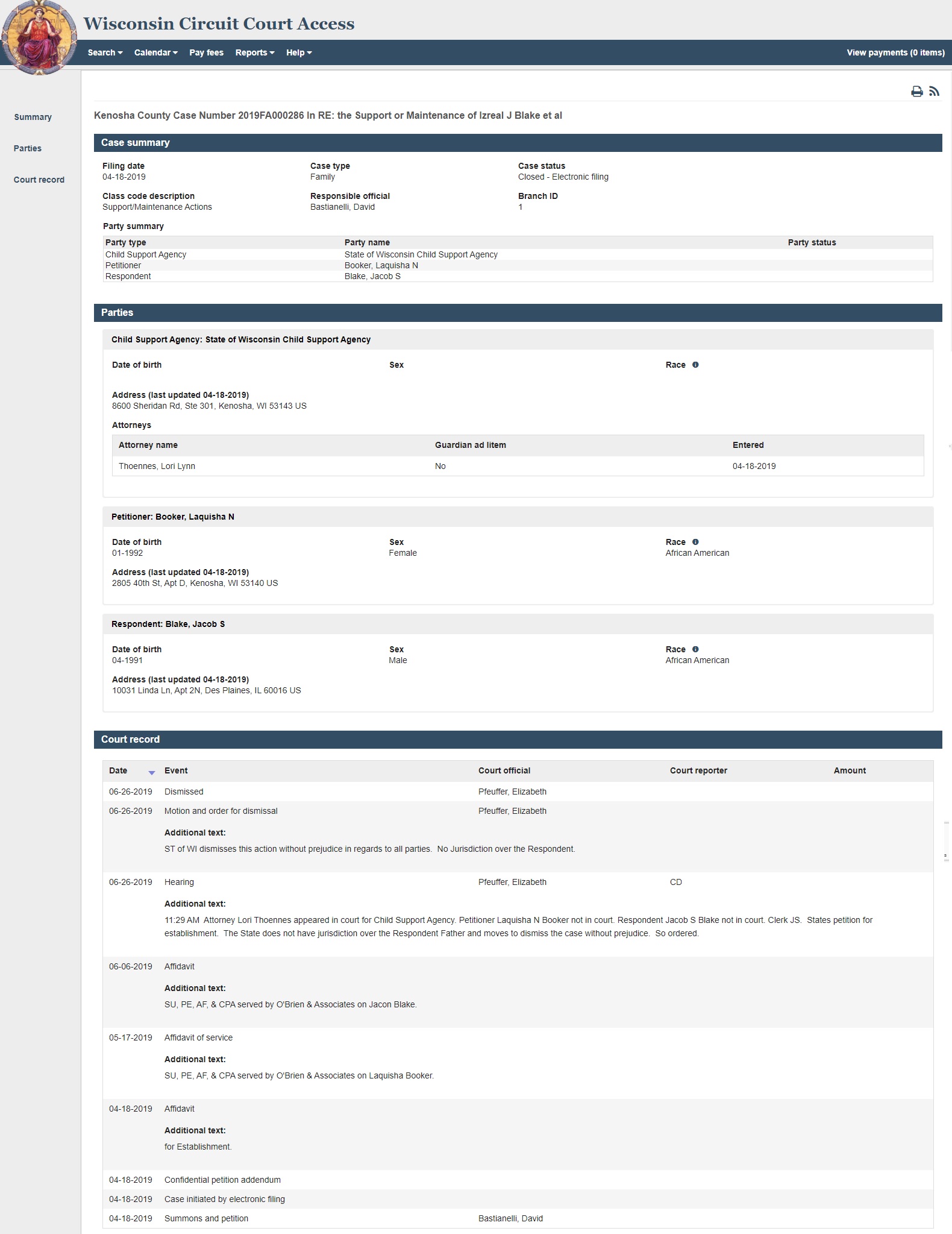Viewport: 952px width, 1234px height.
Task: Click attorney name Thoennes, Lori Lynn
Action: [x=157, y=466]
